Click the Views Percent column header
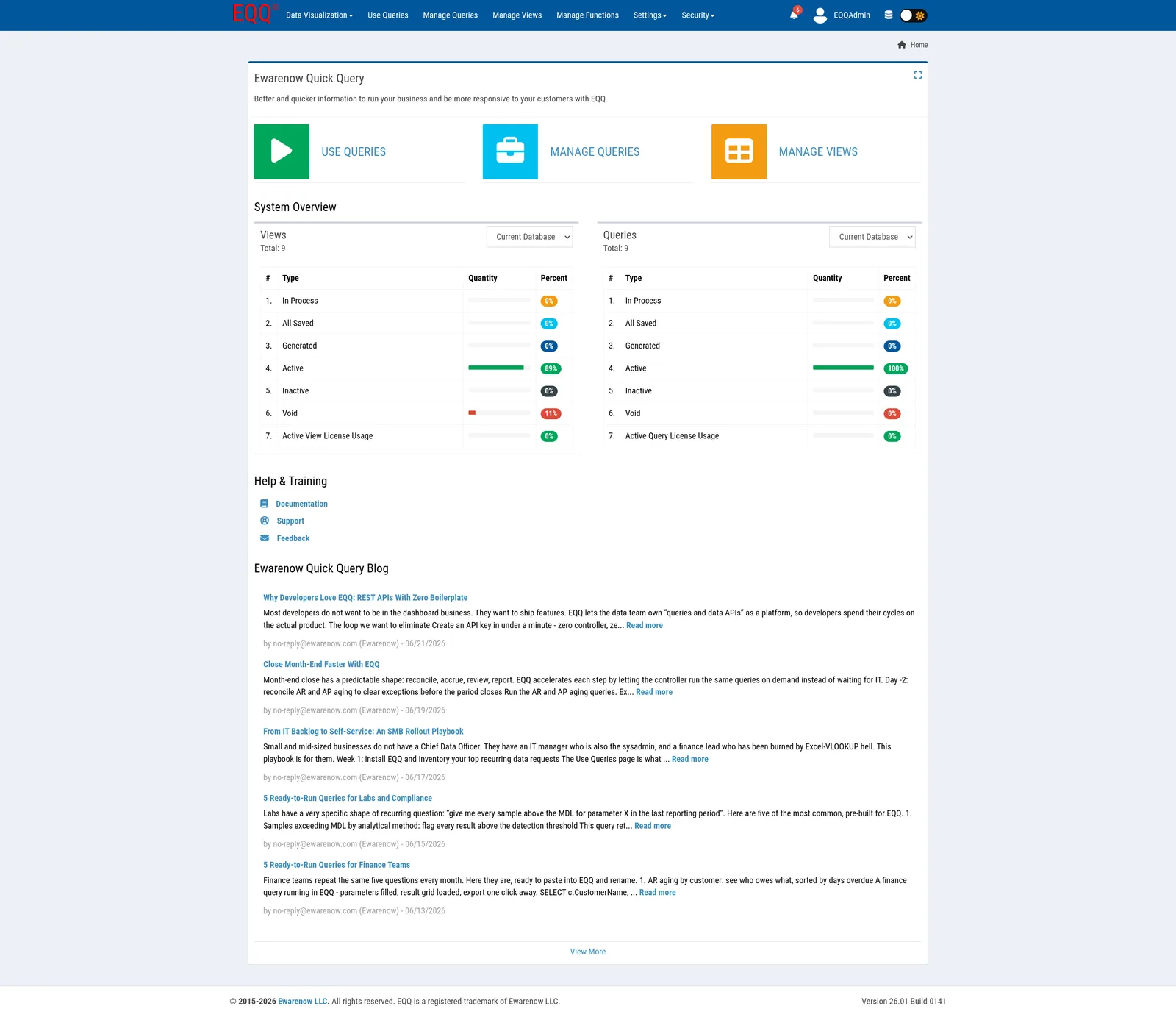Image resolution: width=1176 pixels, height=1017 pixels. 553,278
